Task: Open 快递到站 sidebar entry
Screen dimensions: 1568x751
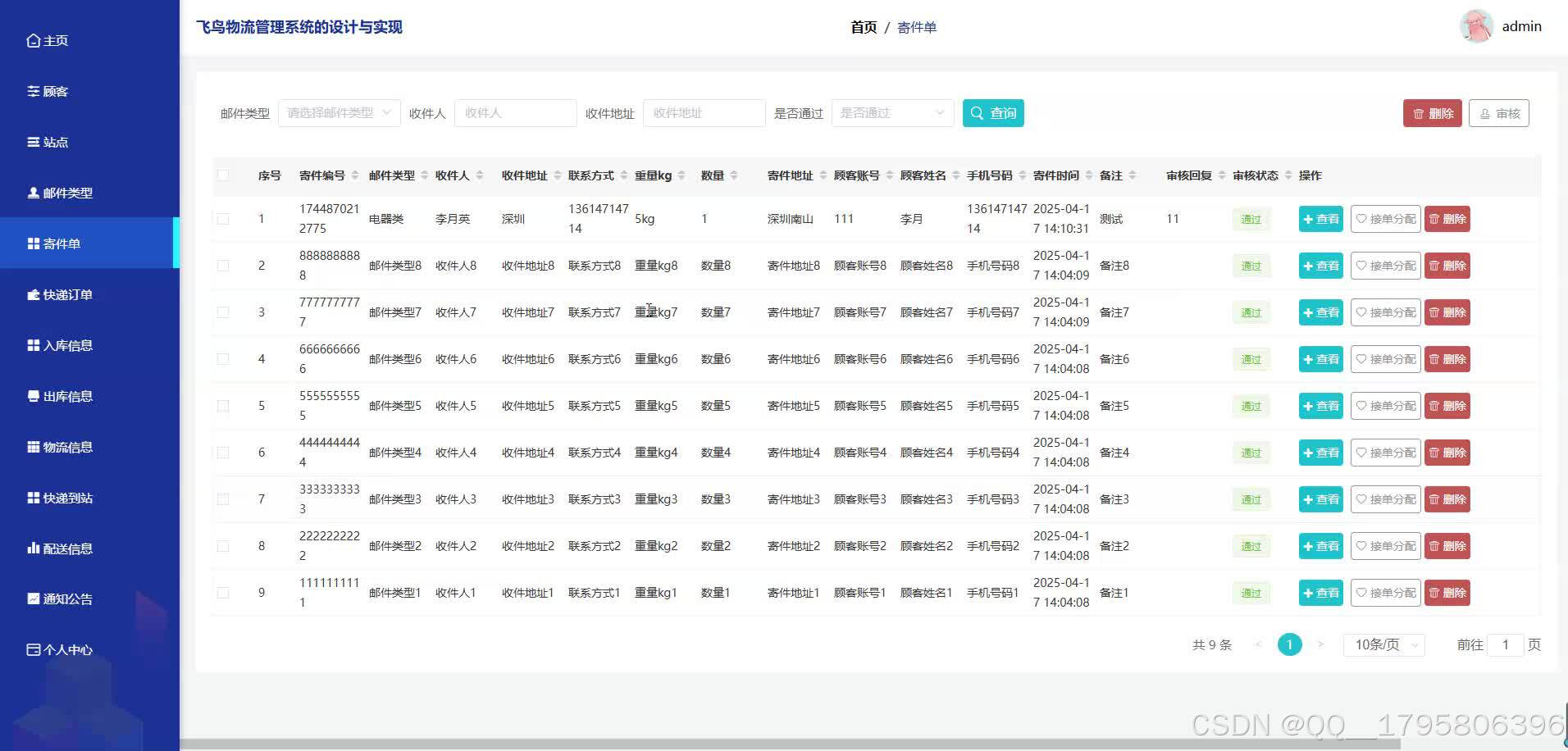Action: pyautogui.click(x=60, y=498)
